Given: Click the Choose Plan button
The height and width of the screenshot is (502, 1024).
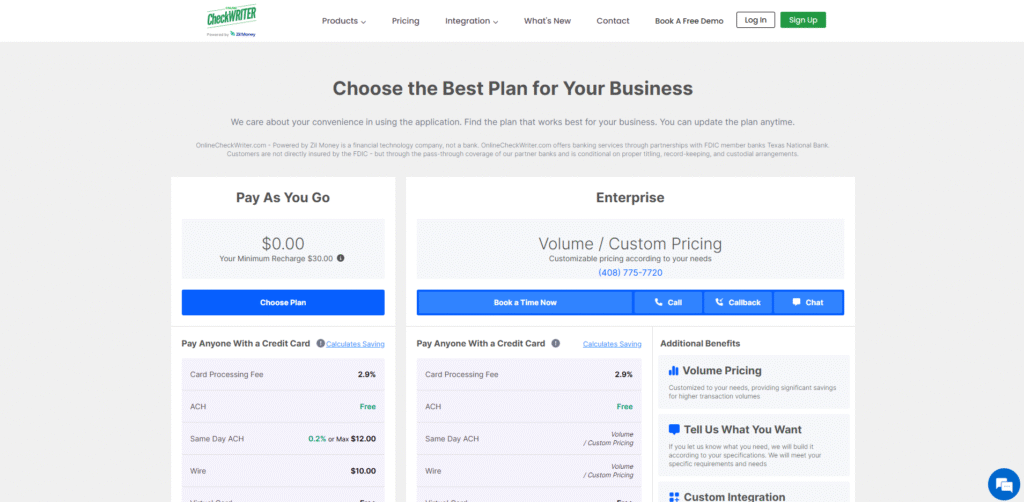Looking at the screenshot, I should [283, 302].
